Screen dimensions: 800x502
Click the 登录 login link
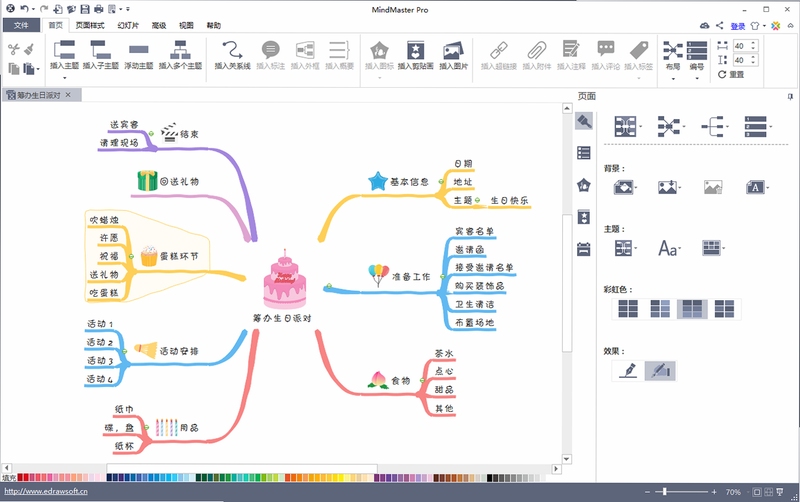738,26
